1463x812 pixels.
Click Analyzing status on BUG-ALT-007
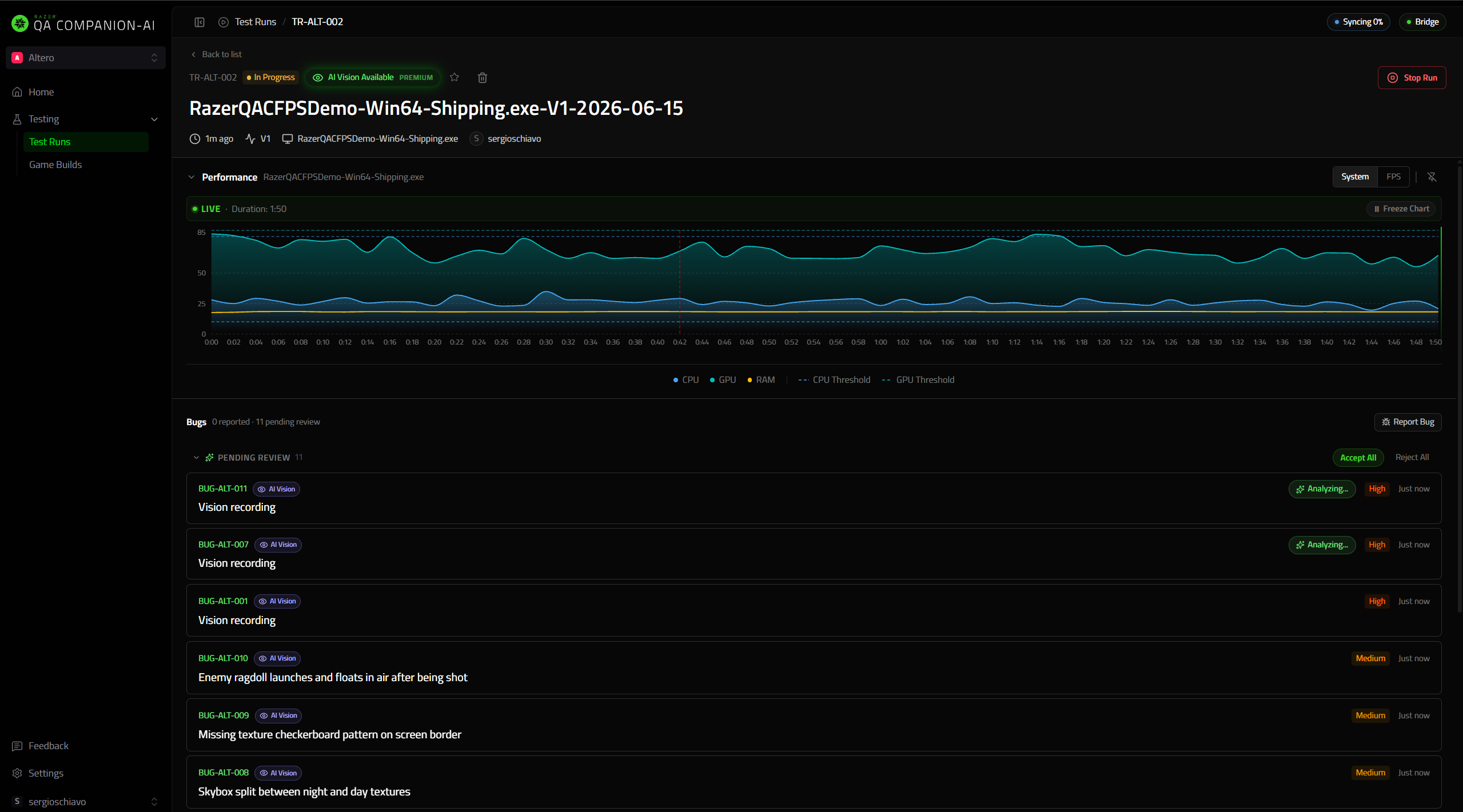pos(1322,545)
